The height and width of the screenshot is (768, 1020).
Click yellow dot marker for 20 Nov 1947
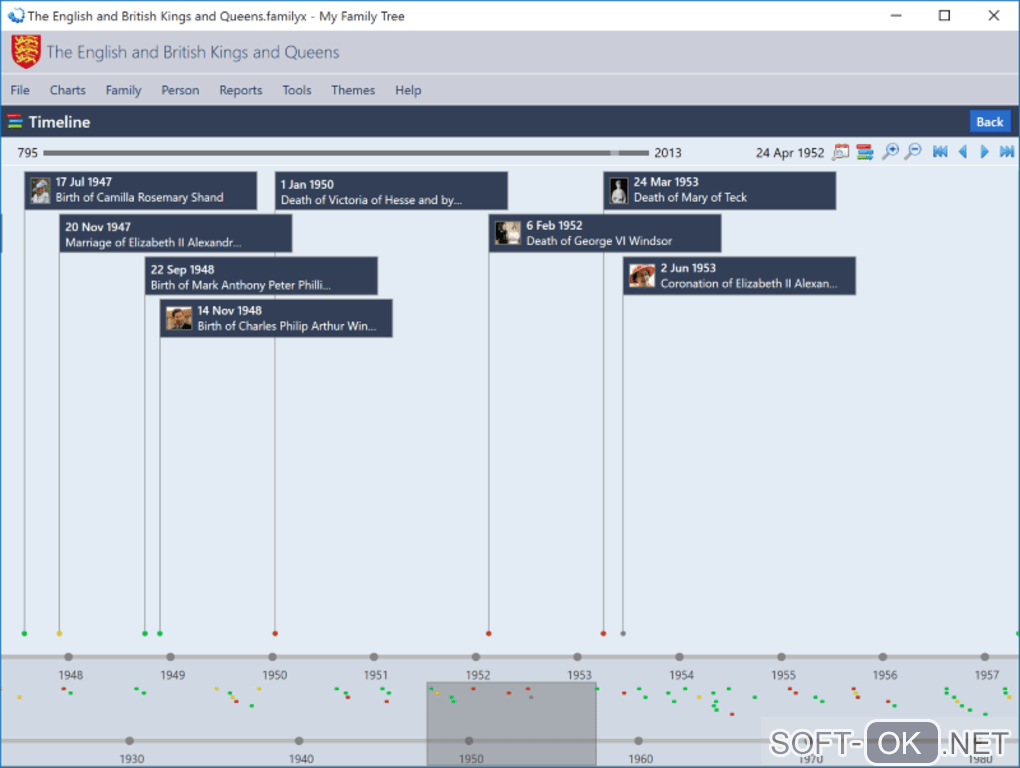(x=59, y=633)
